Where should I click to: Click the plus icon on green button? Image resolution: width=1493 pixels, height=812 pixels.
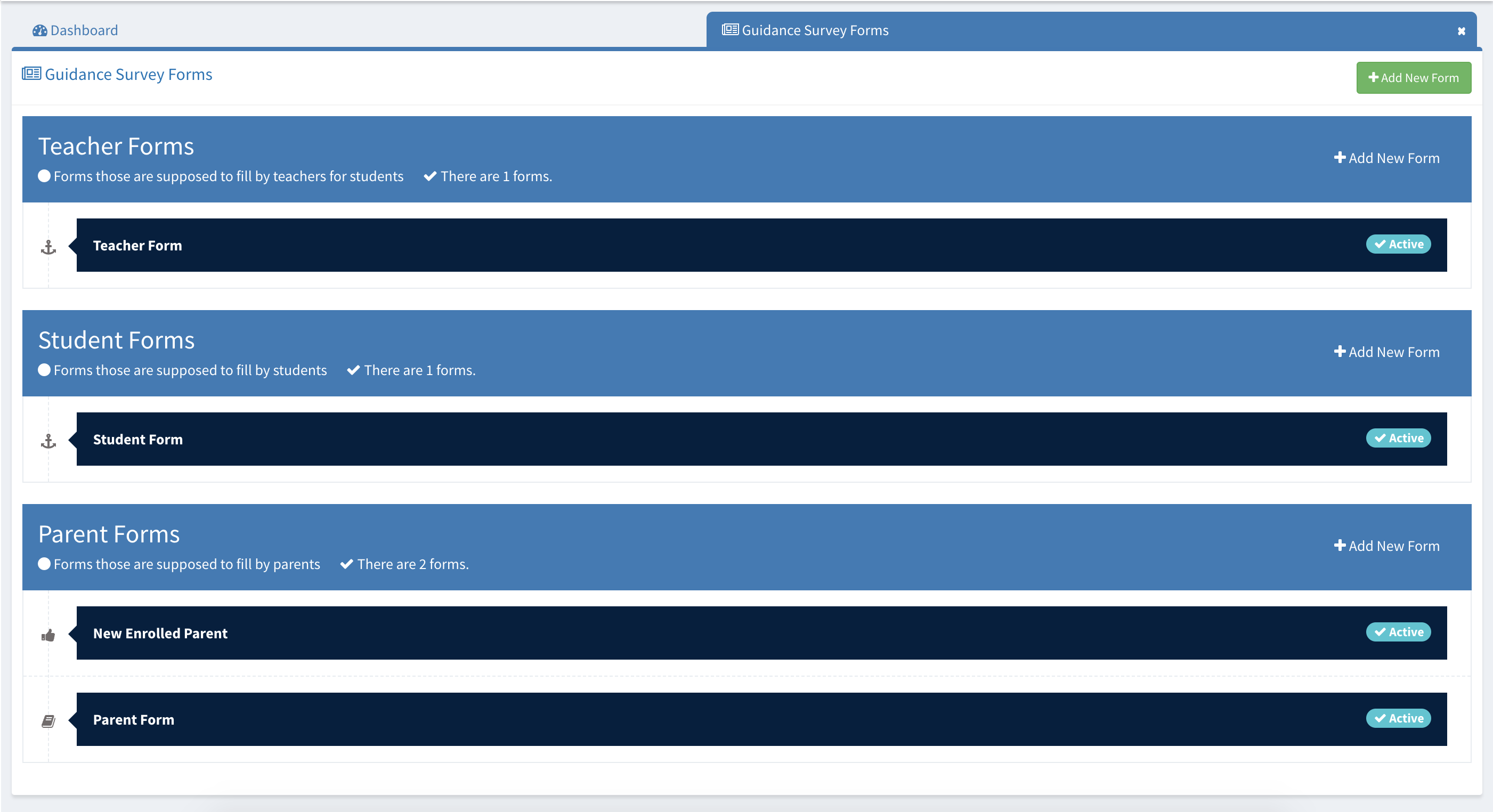(1373, 77)
